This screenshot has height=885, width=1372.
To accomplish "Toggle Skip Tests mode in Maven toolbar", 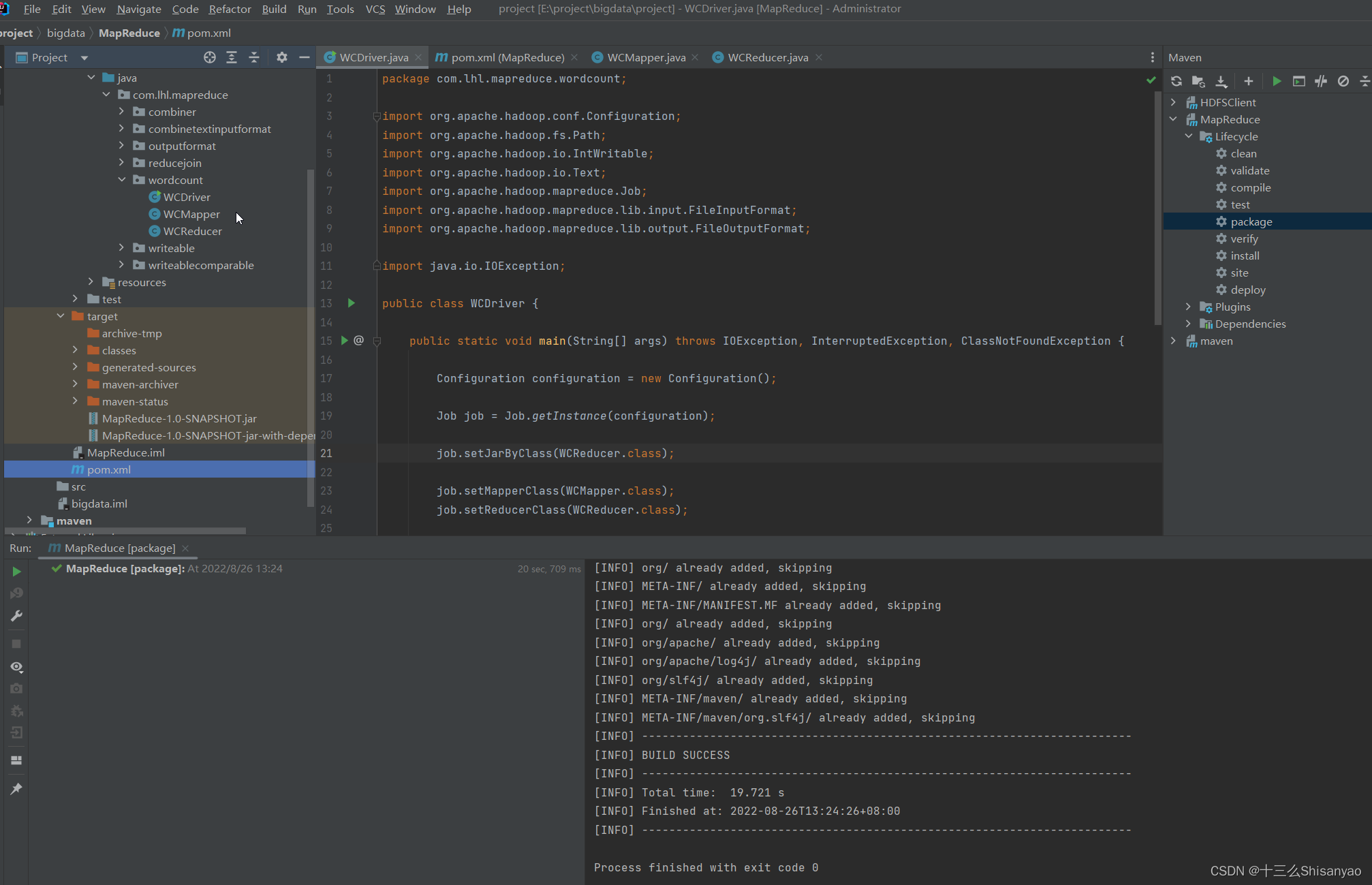I will 1343,81.
